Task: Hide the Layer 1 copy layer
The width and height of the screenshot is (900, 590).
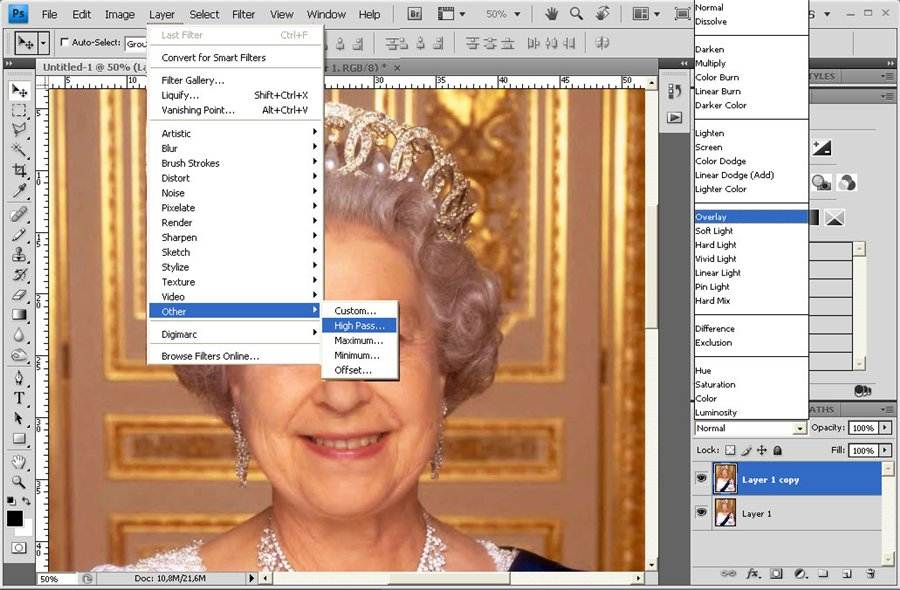Action: coord(701,478)
